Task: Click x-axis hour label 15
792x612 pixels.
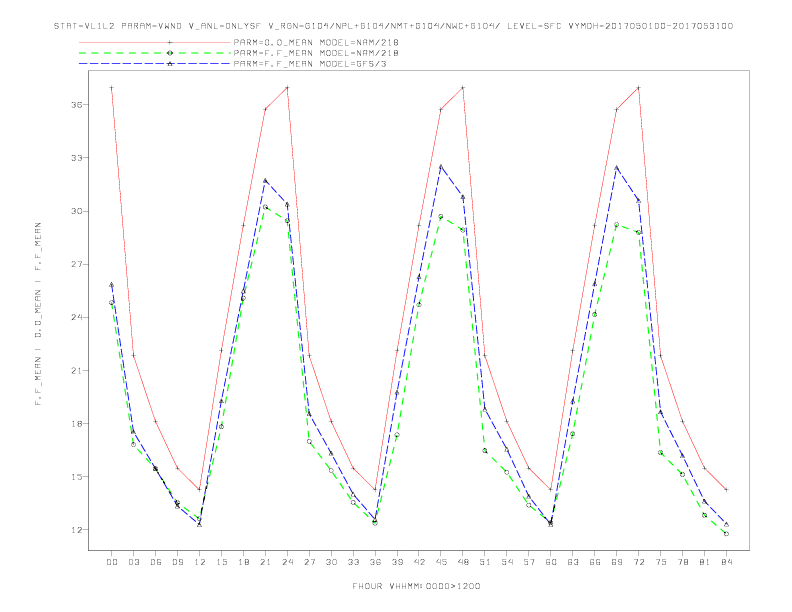Action: click(221, 562)
